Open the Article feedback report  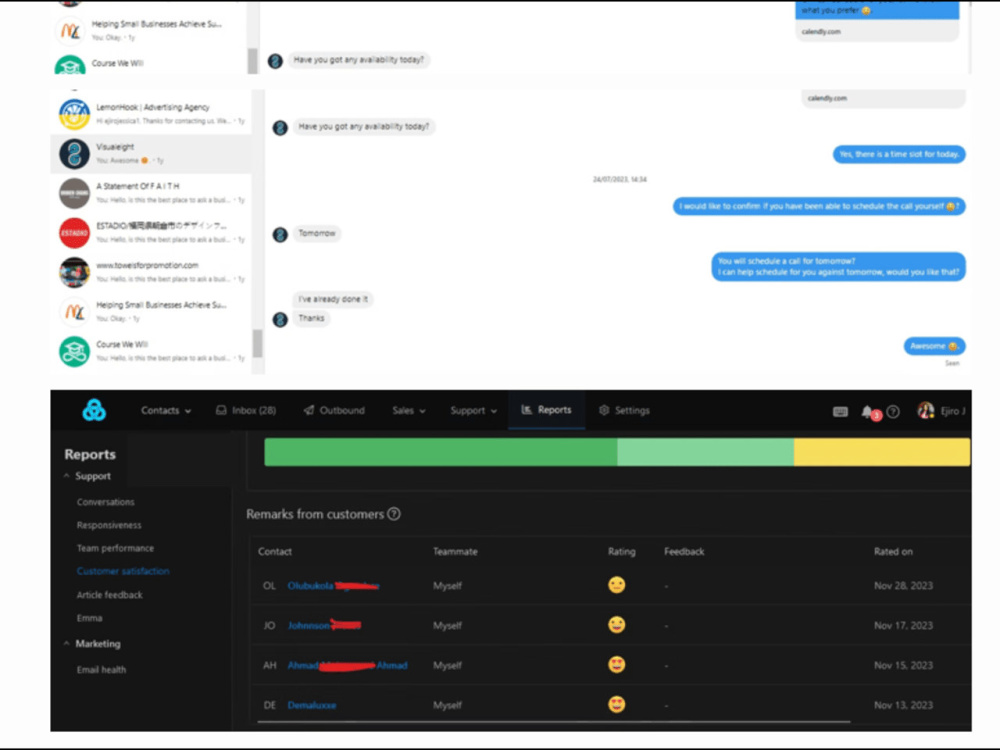[110, 595]
